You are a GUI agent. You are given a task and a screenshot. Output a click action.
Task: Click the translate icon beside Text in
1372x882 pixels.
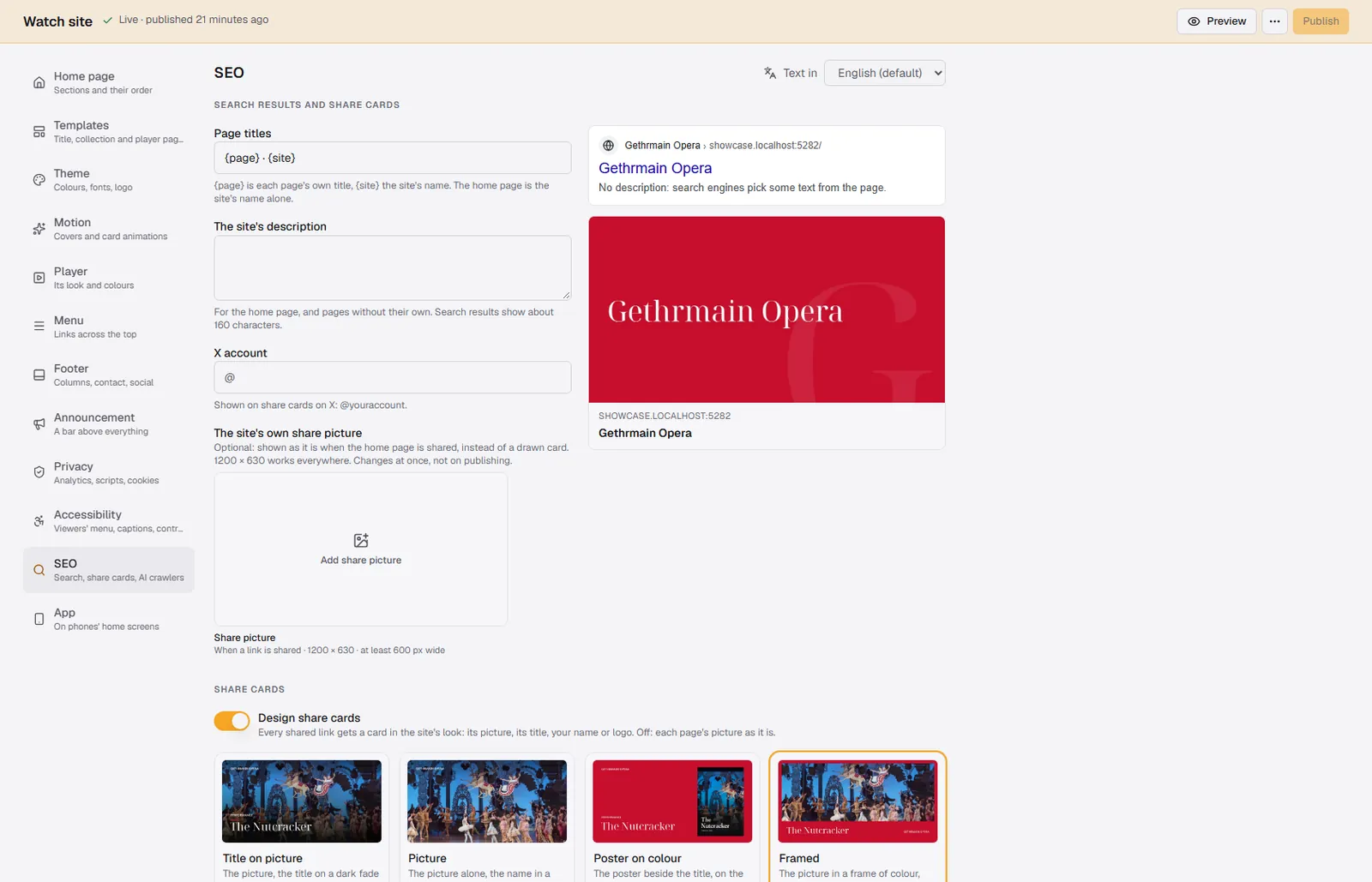(770, 73)
